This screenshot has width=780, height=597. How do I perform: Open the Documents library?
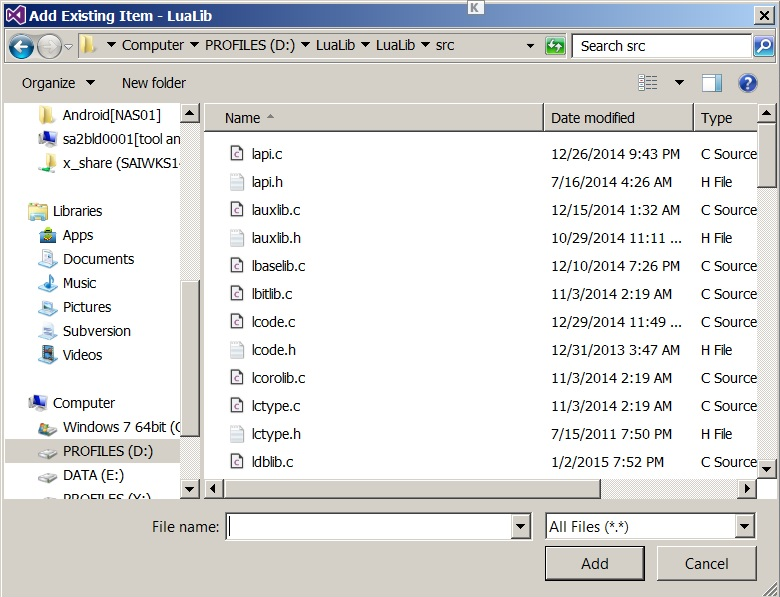pos(87,259)
